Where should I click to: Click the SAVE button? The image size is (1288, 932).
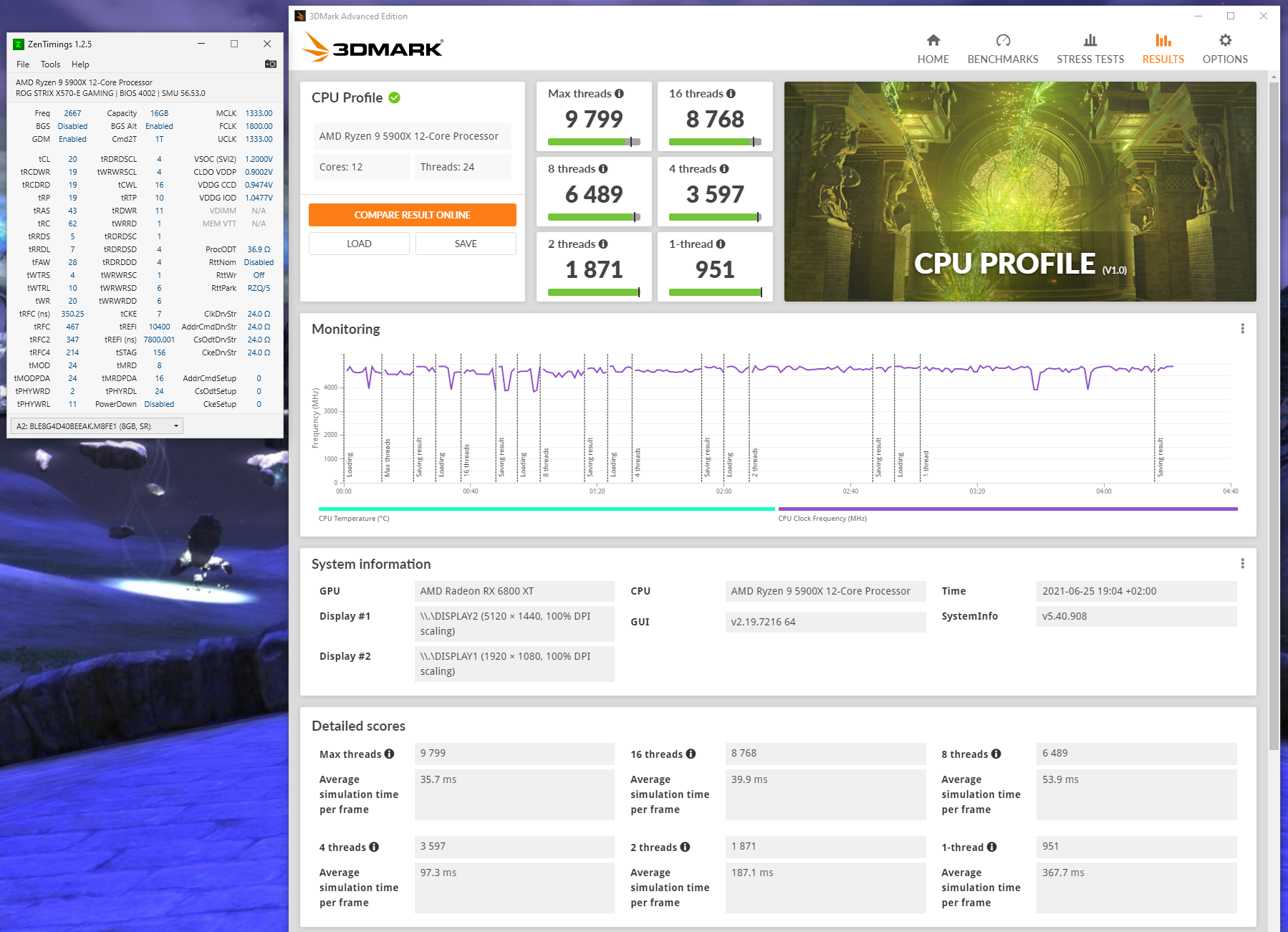(x=466, y=244)
